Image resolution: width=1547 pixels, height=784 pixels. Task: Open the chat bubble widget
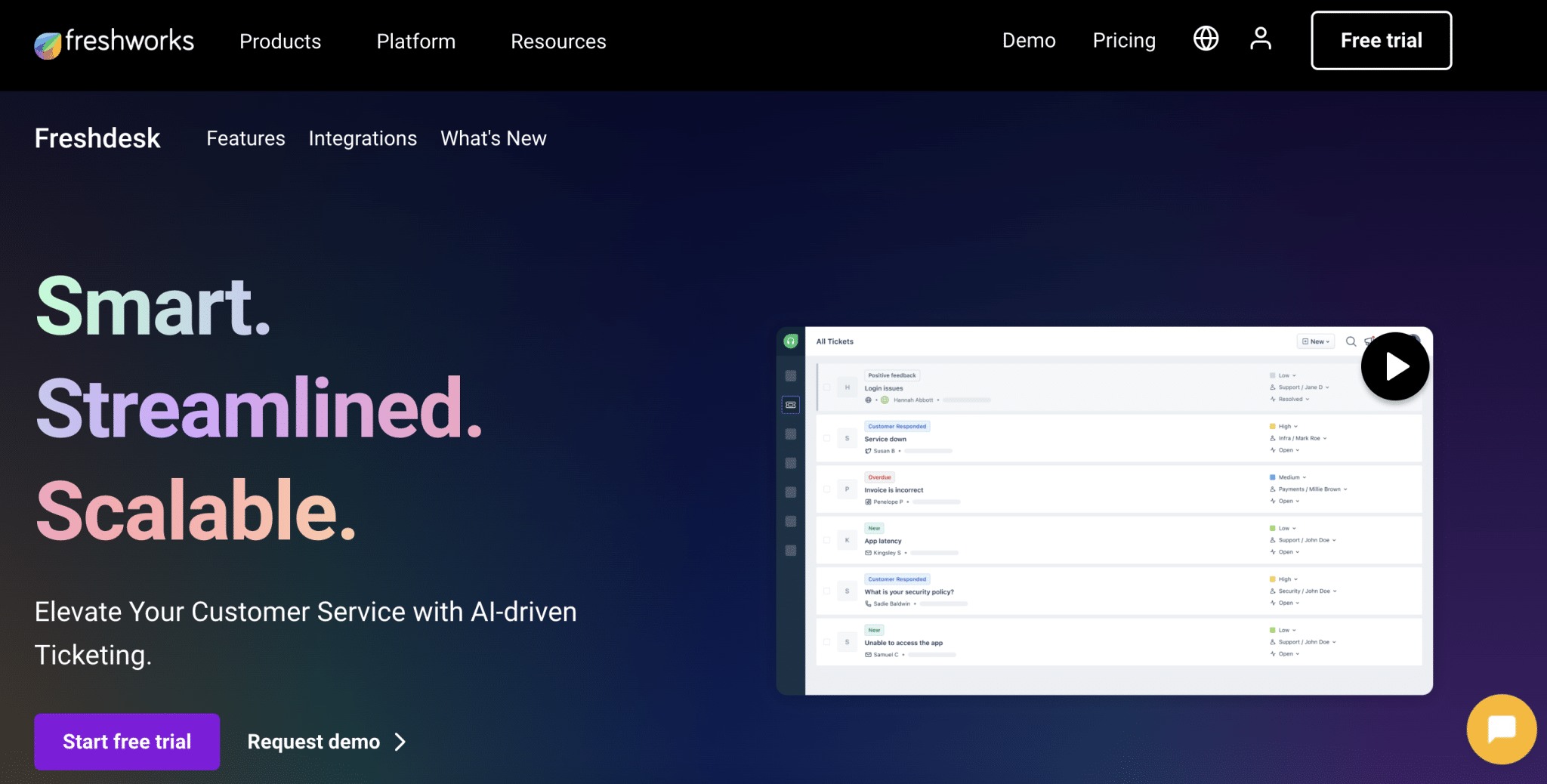(1501, 729)
